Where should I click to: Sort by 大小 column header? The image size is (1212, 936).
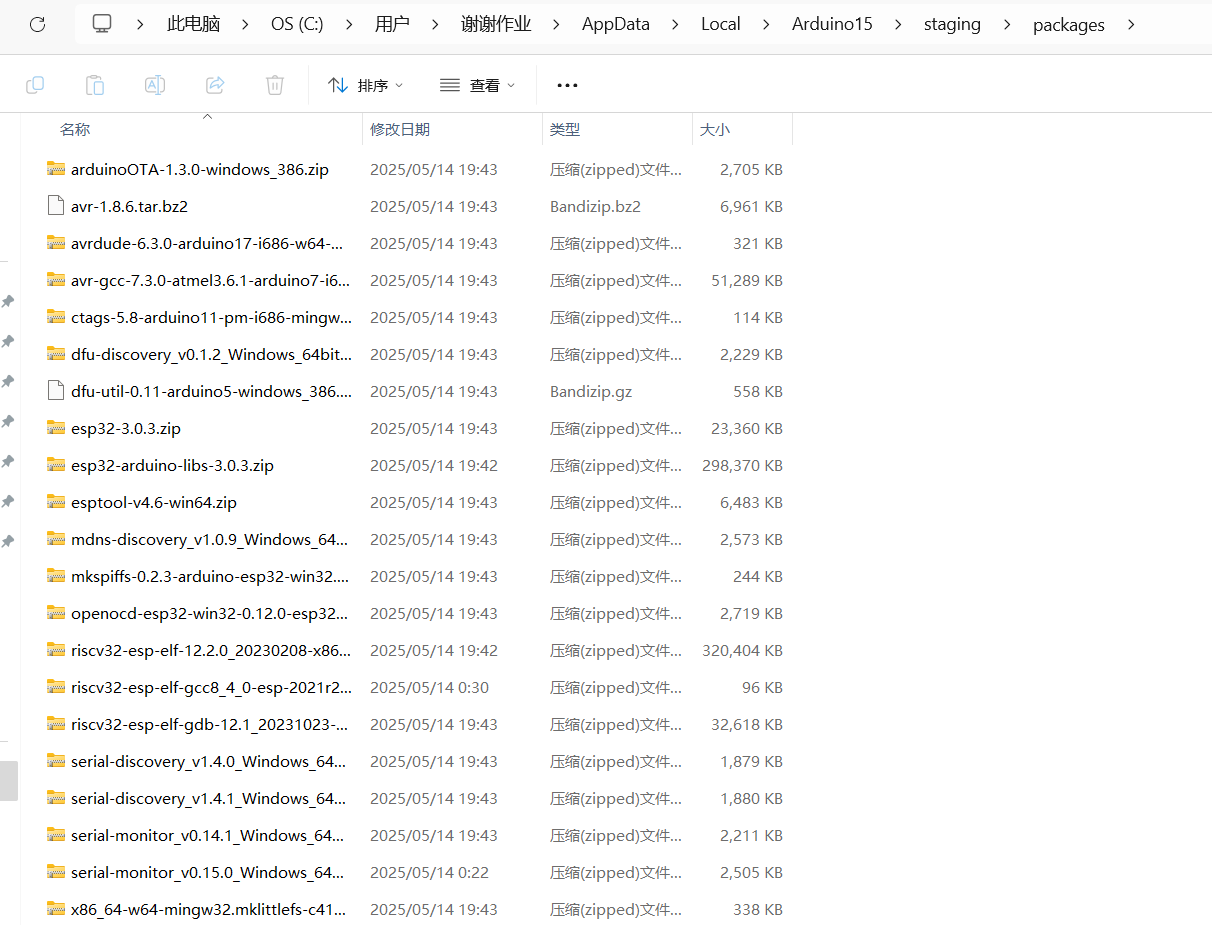coord(715,129)
